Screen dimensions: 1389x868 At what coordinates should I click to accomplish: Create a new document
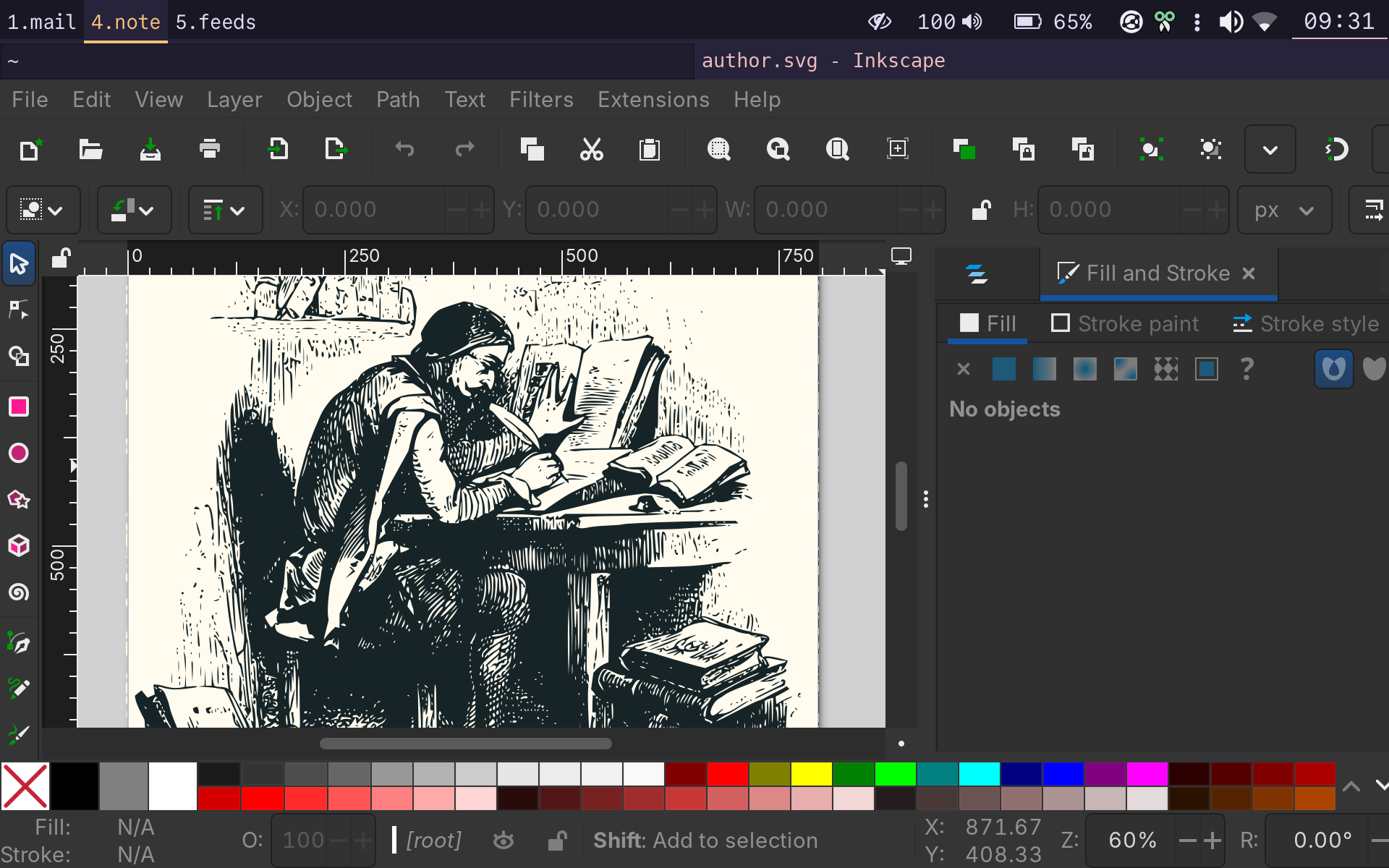click(31, 150)
